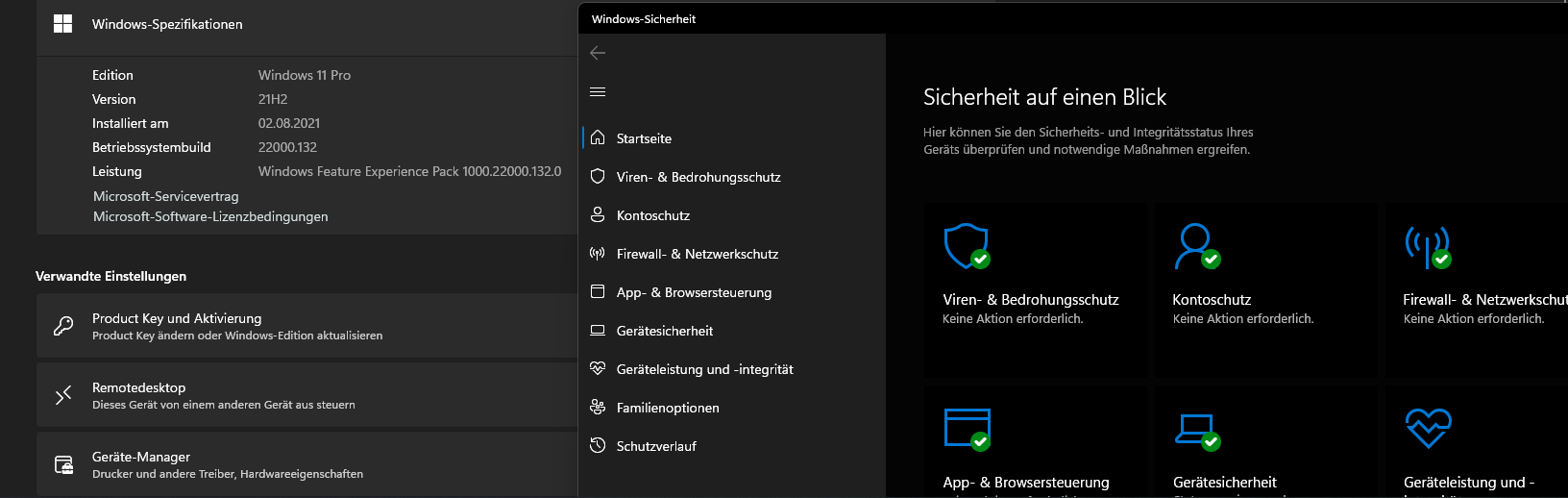The width and height of the screenshot is (1568, 498).
Task: Click the Windows logo in Windows-Spezifikationen header
Action: [x=63, y=24]
